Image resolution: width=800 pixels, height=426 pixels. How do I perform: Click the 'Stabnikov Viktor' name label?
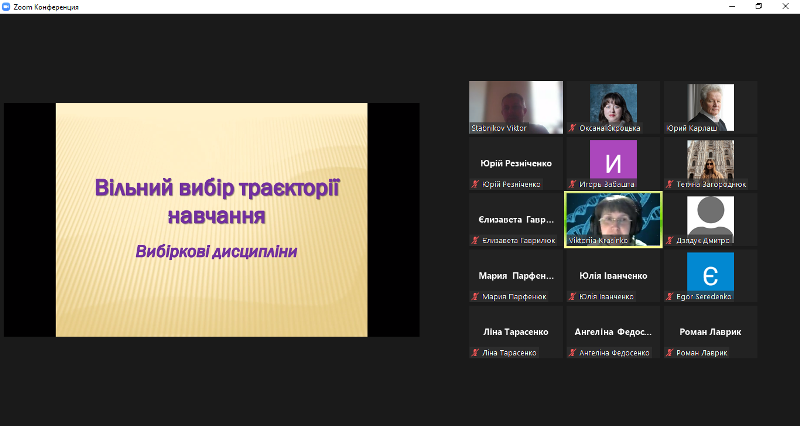498,128
